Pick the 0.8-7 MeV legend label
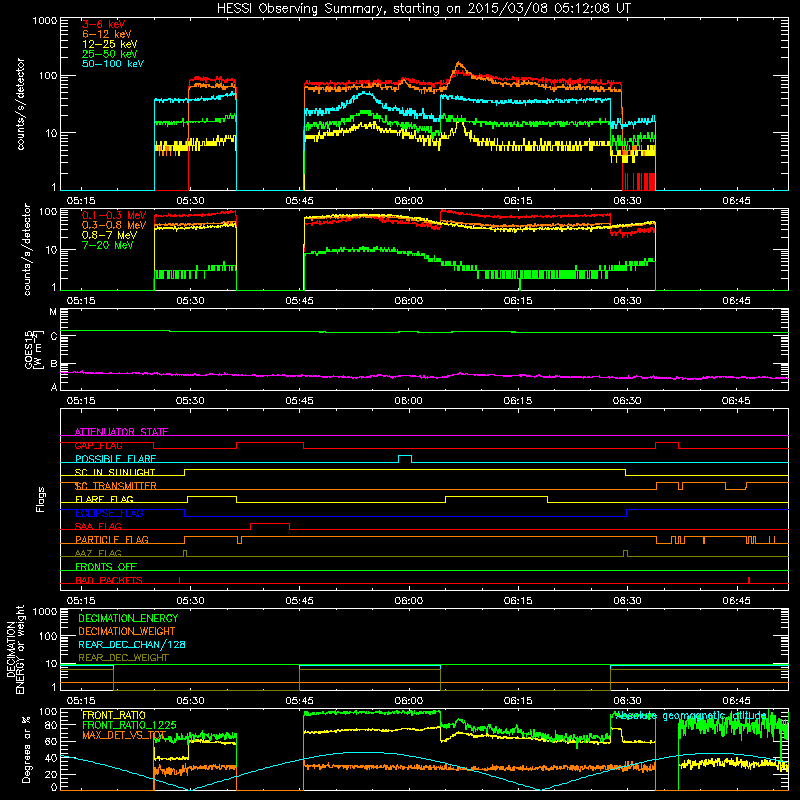Viewport: 800px width, 800px height. [110, 235]
